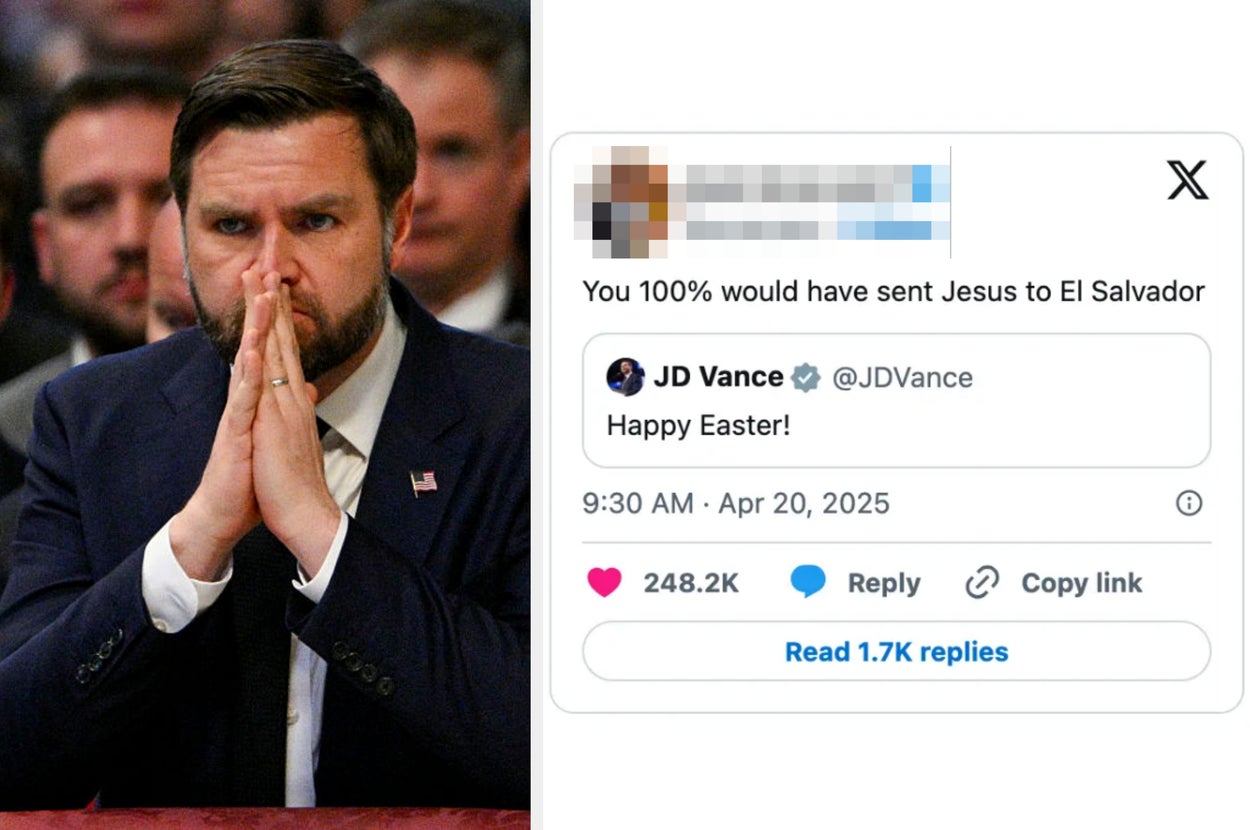Select the heart icon next to 248.2K

pos(604,583)
